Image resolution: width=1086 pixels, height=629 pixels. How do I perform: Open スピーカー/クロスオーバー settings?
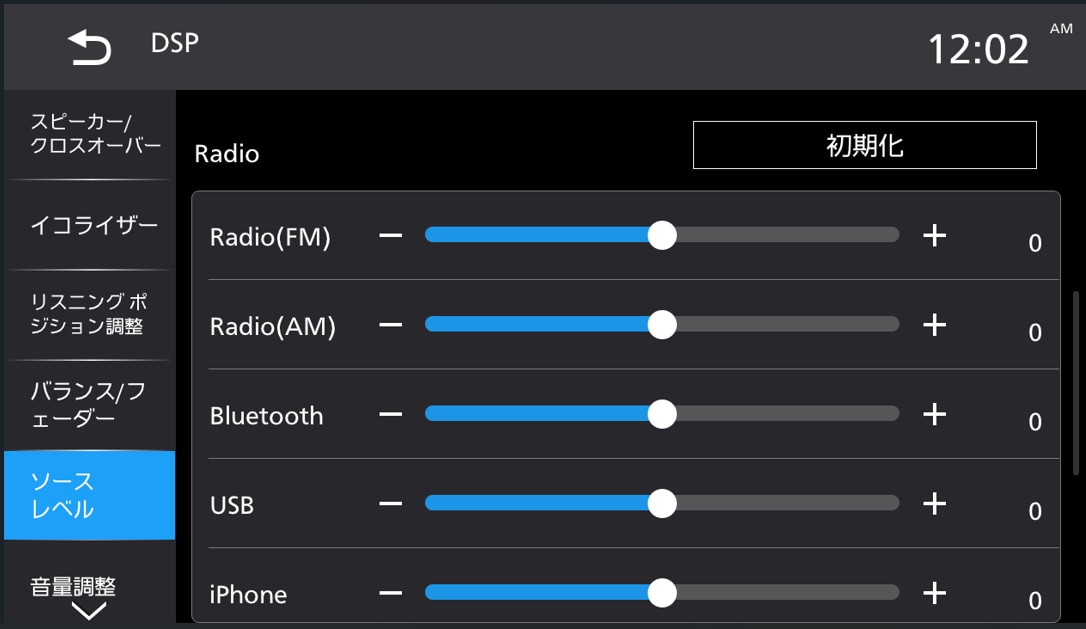coord(88,135)
